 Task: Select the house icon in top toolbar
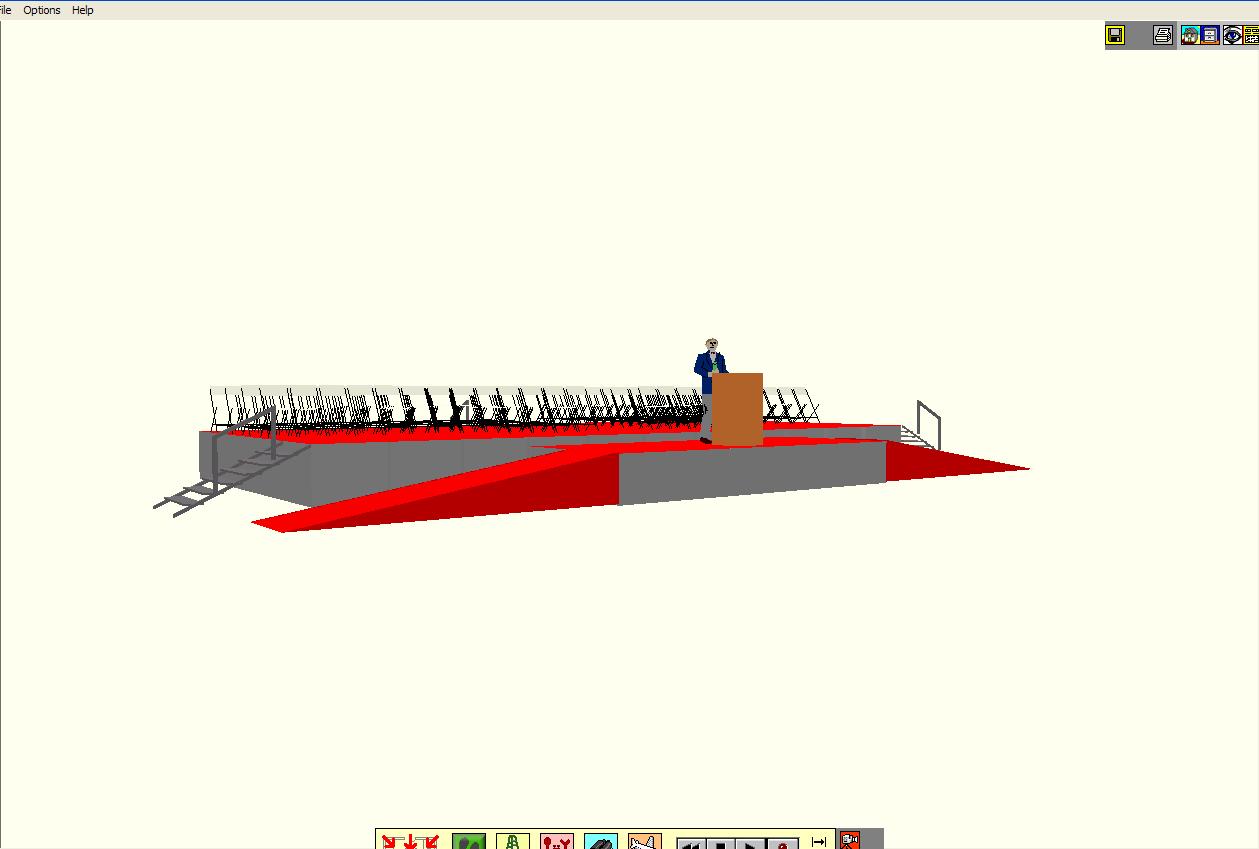1190,36
